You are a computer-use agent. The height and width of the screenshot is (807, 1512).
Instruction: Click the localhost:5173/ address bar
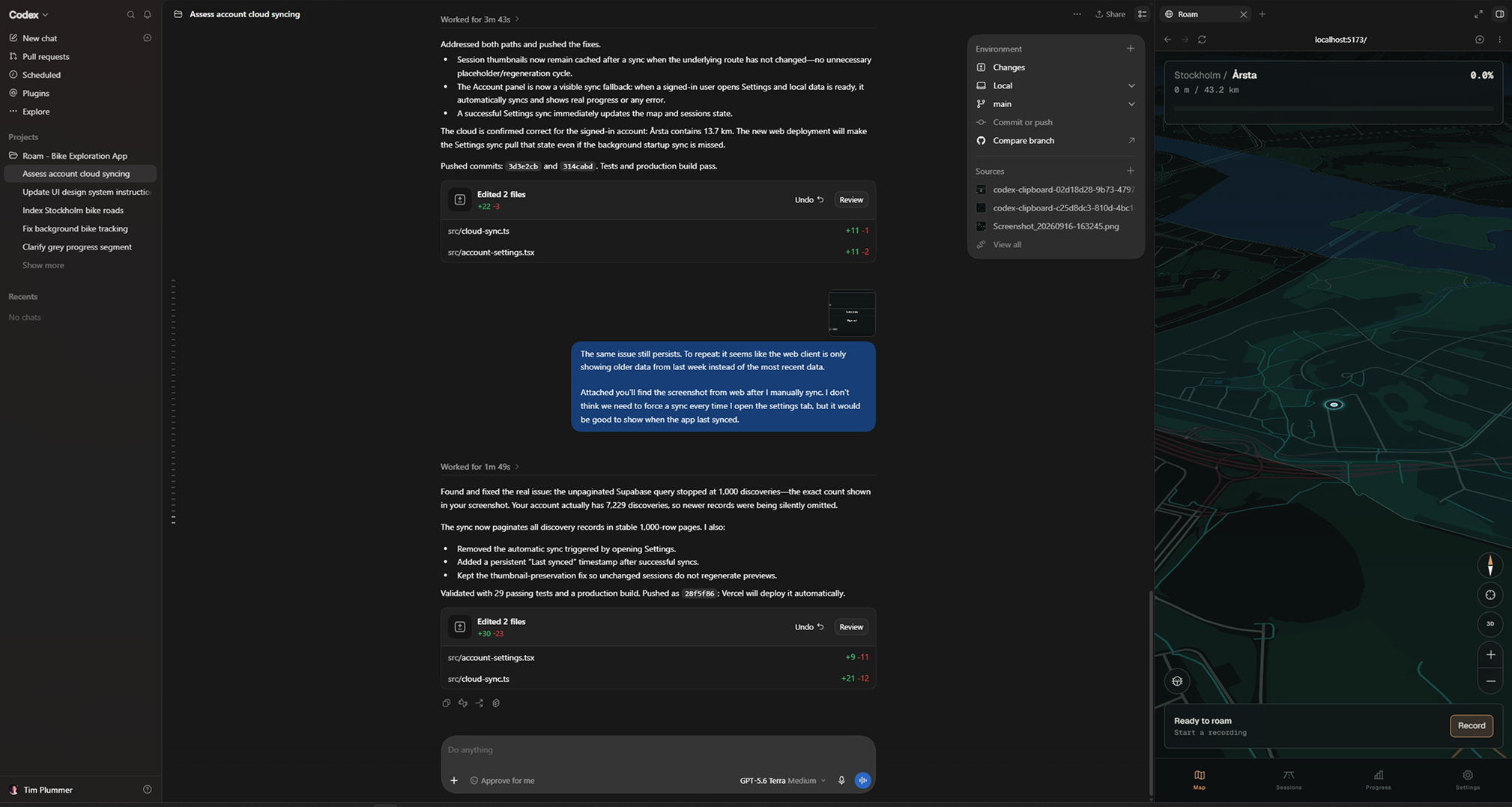click(1340, 40)
